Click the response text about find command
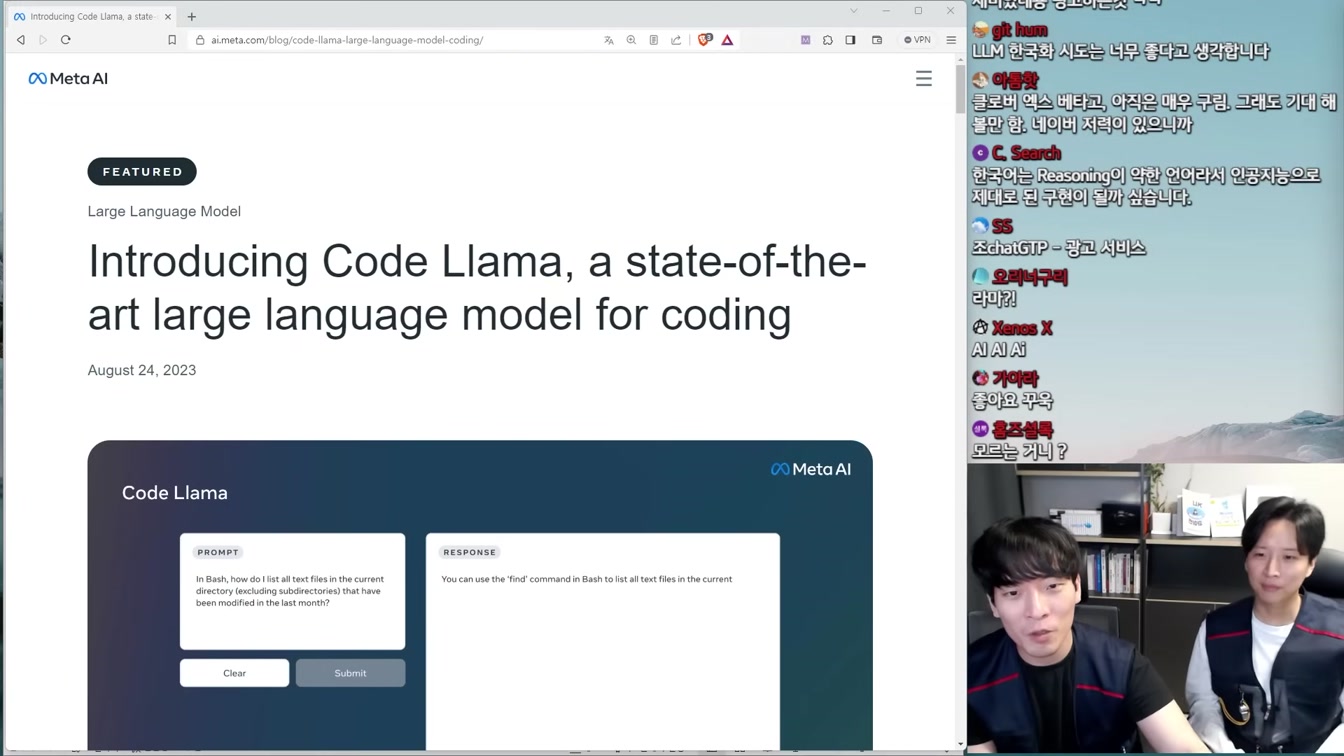The width and height of the screenshot is (1344, 756). pyautogui.click(x=587, y=579)
